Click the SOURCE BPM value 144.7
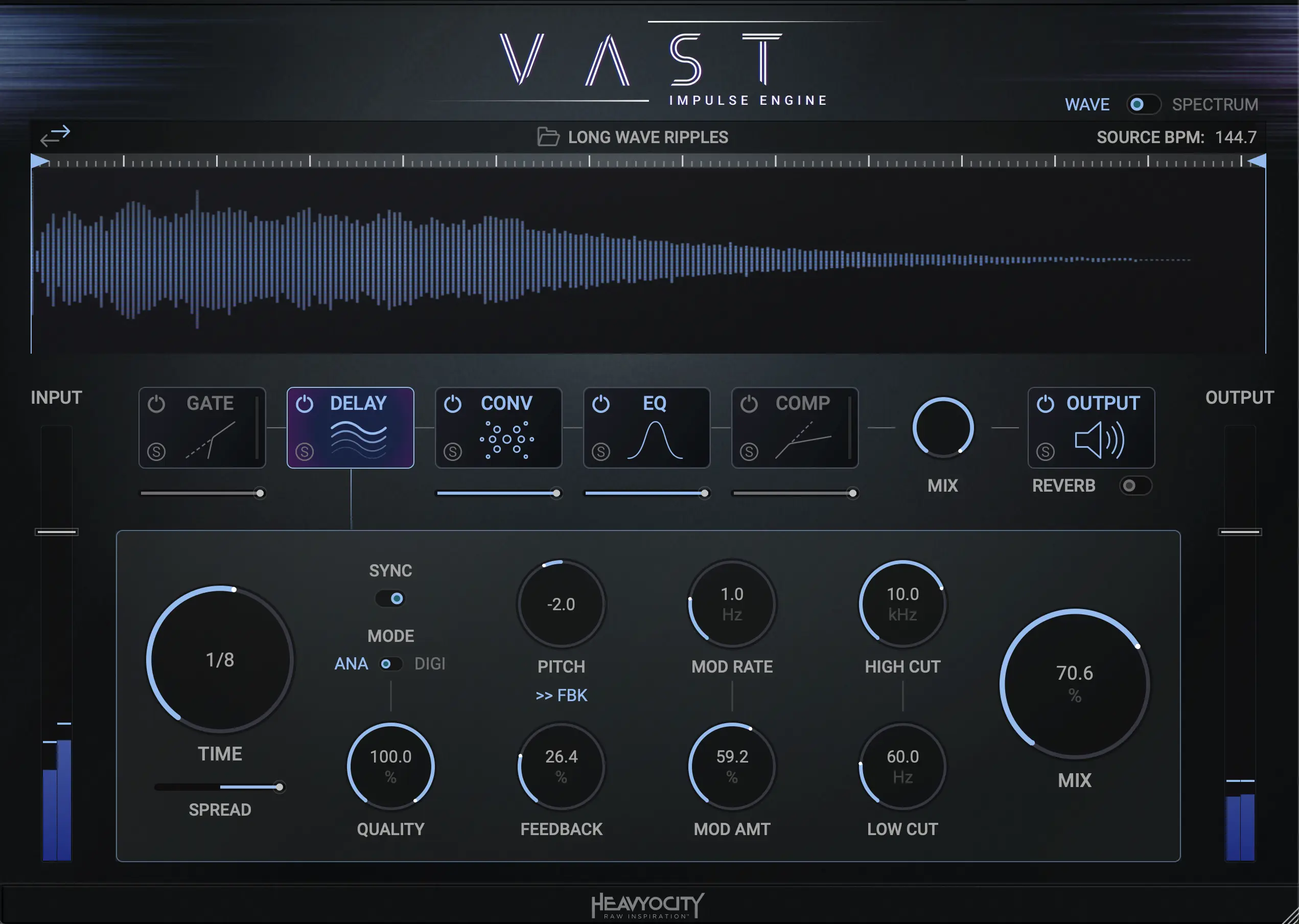1299x924 pixels. pyautogui.click(x=1235, y=137)
